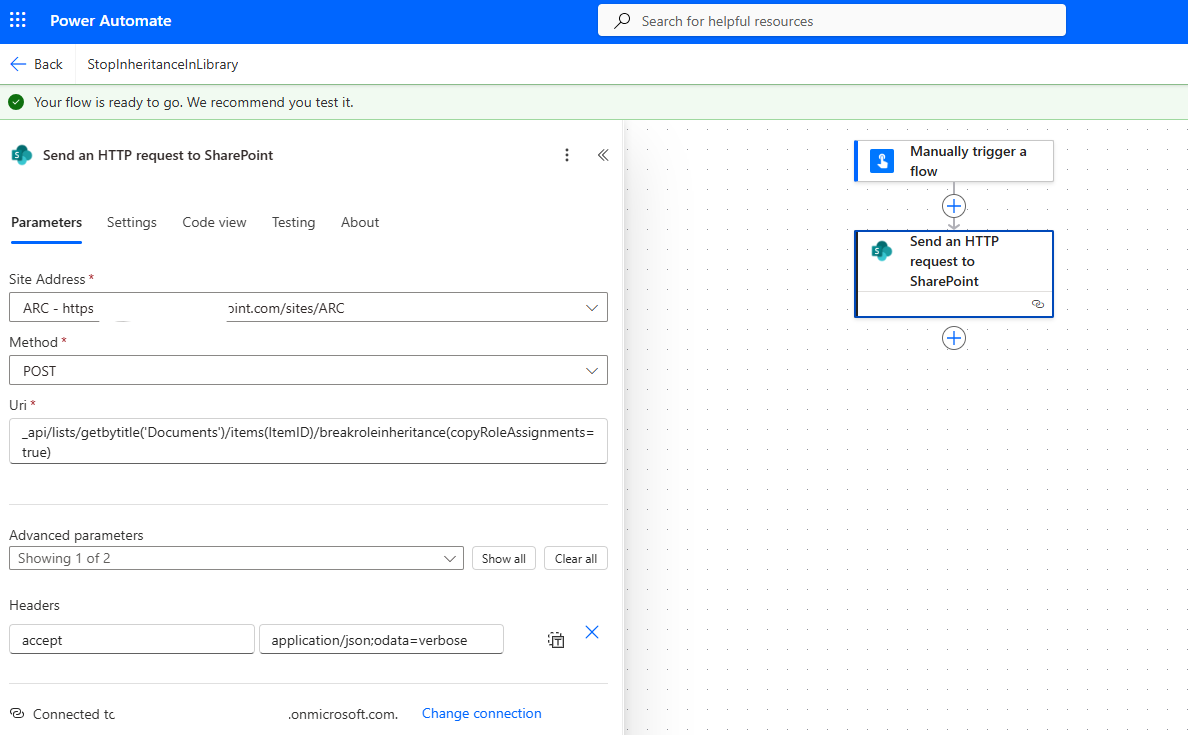Expand the Advanced parameters 'Showing 1 of 2' dropdown
Viewport: 1188px width, 735px height.
pos(450,558)
